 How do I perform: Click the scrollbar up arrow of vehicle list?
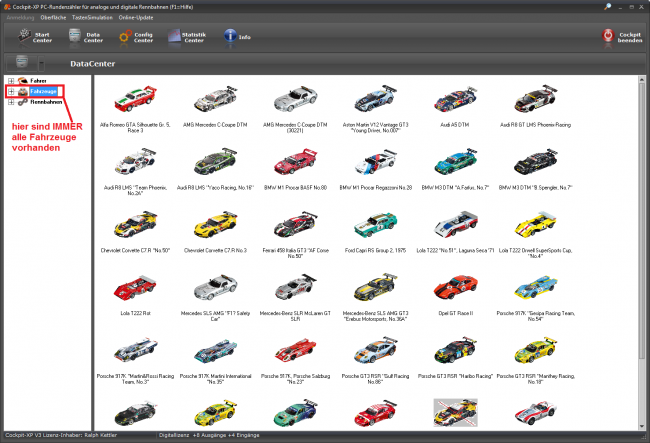tap(642, 79)
